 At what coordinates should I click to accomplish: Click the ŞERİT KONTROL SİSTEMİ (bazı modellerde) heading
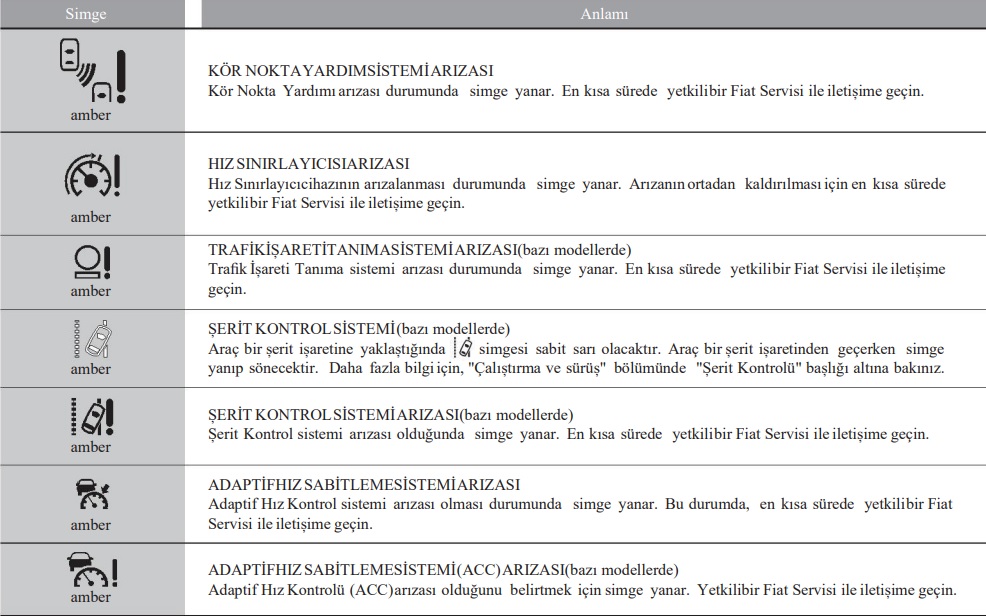(x=359, y=329)
